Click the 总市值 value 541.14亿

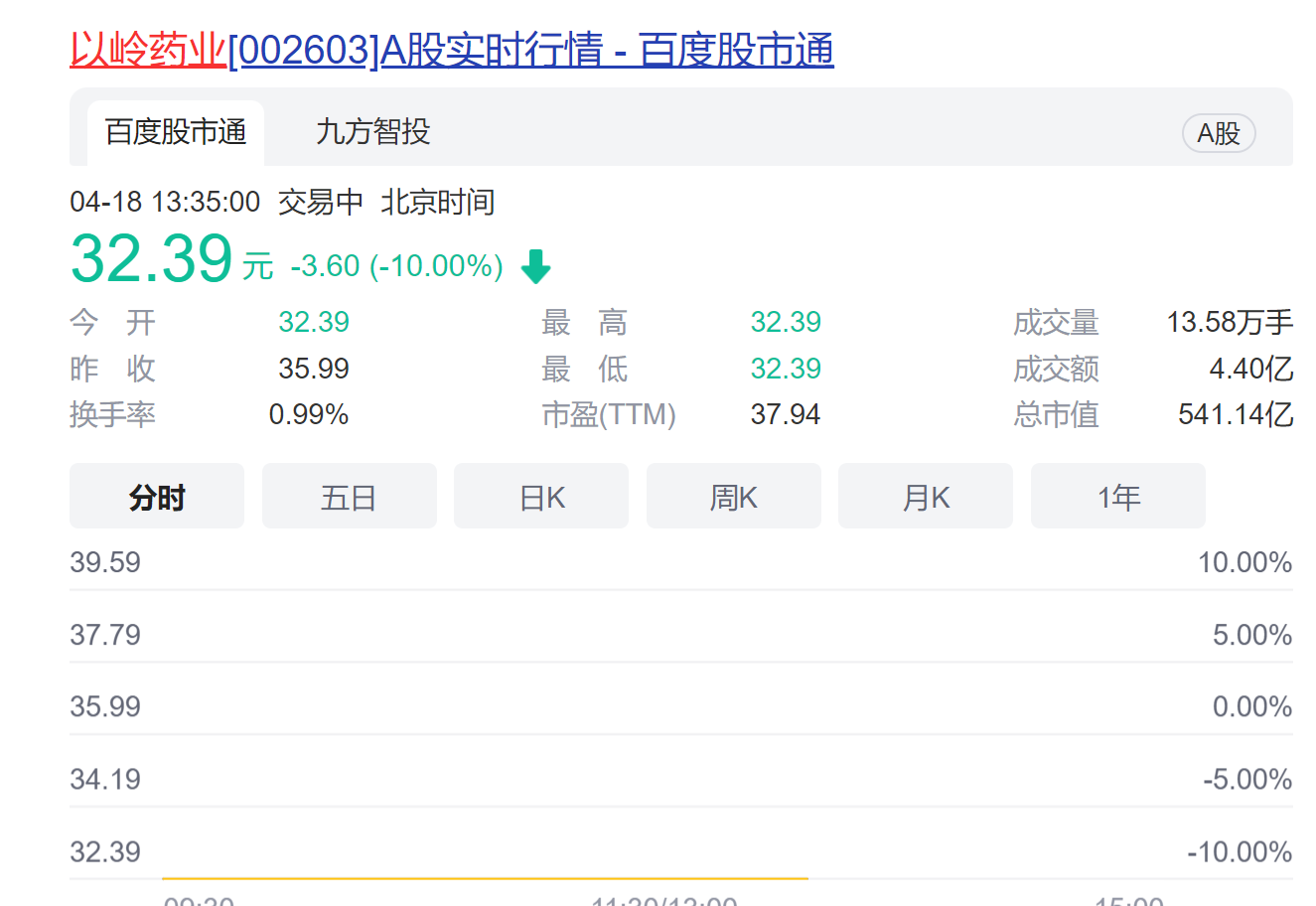point(1235,414)
